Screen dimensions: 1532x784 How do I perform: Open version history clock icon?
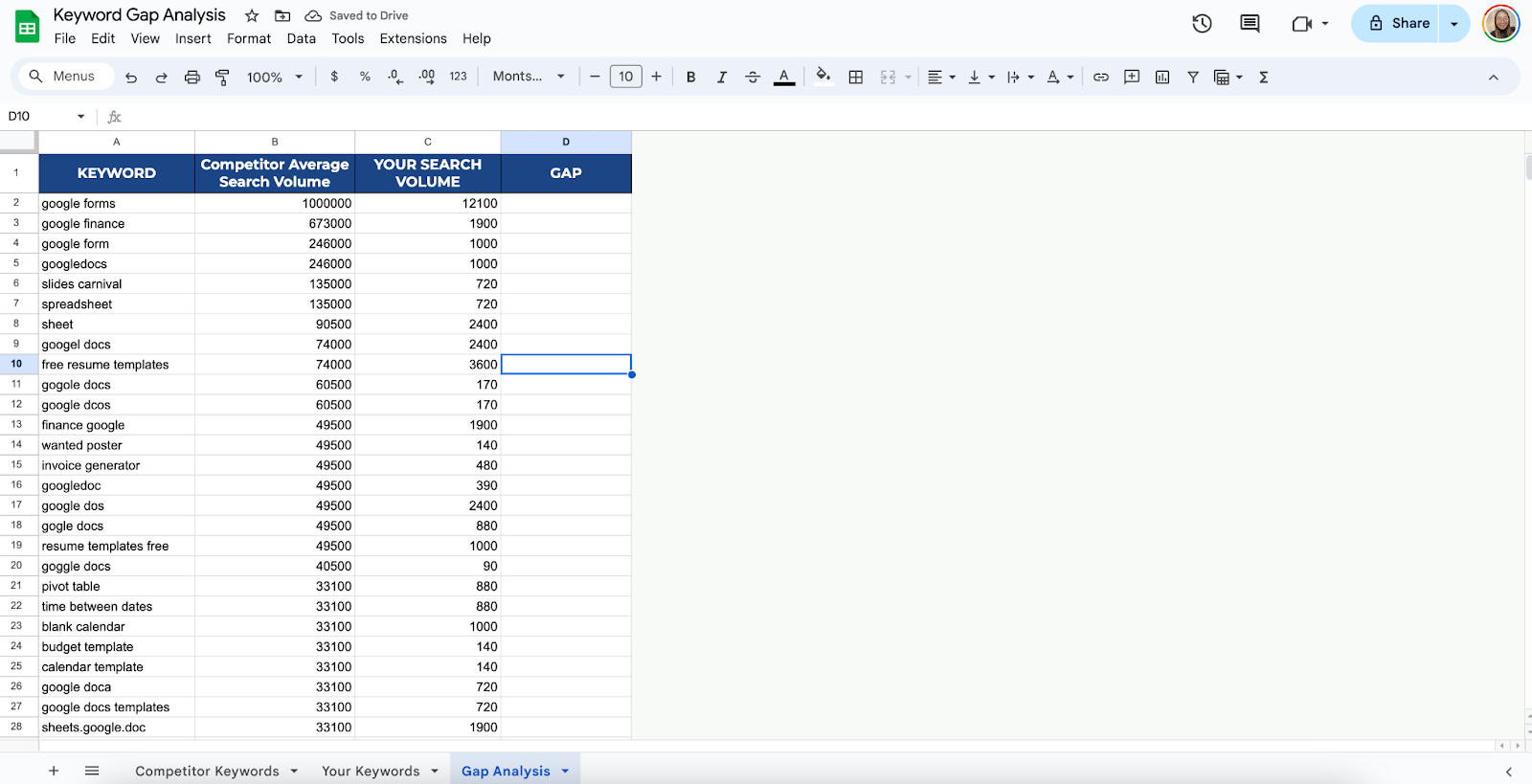coord(1202,24)
